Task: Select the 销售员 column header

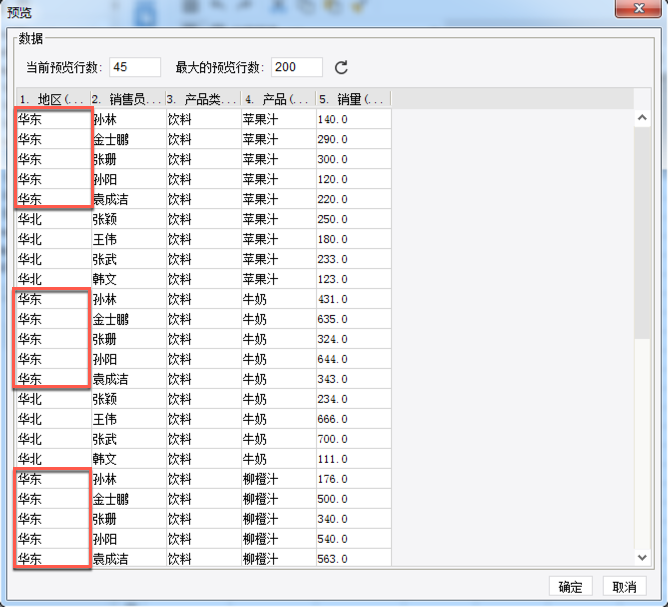Action: pos(128,100)
